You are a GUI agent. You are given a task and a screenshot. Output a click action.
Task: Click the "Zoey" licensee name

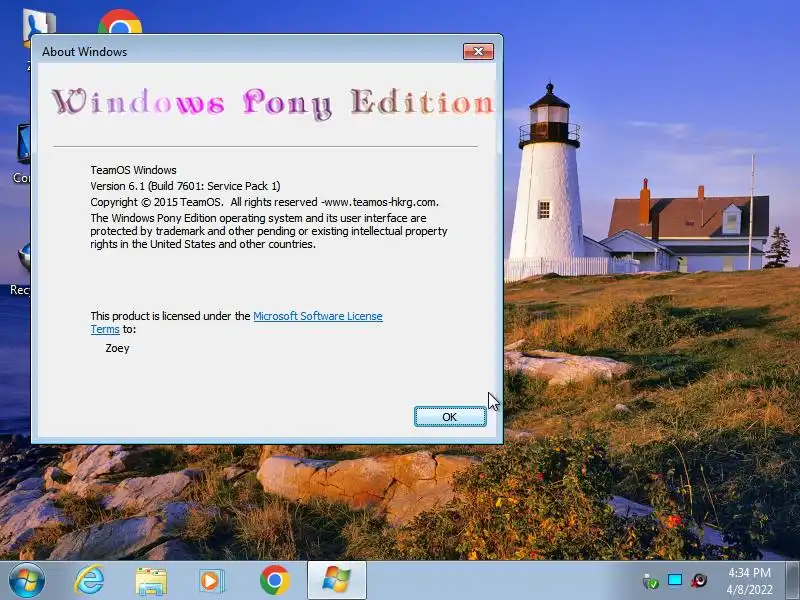117,348
